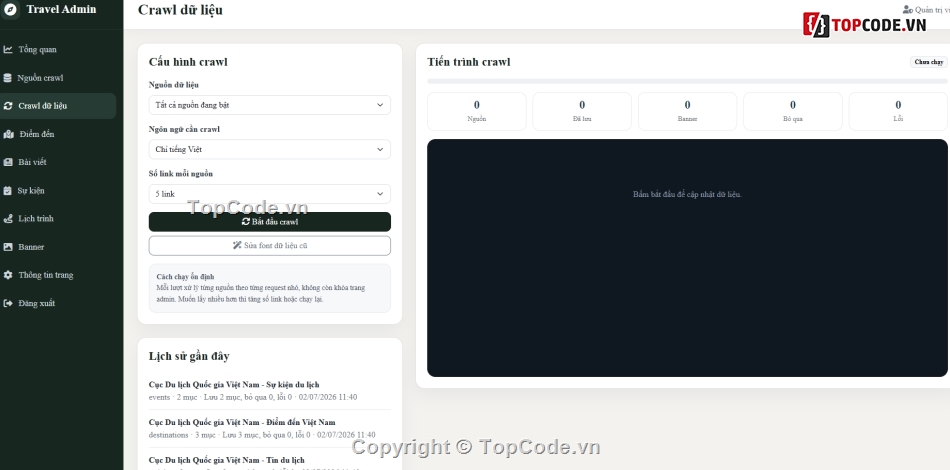
Task: Click the Điểm đến map icon
Action: coord(8,134)
